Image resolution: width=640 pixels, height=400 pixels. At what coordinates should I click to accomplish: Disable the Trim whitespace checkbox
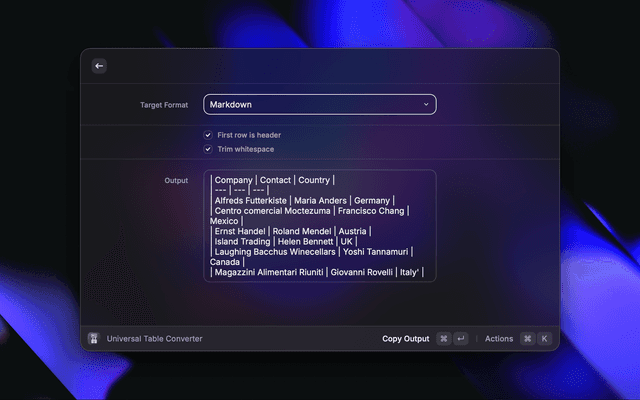point(208,149)
